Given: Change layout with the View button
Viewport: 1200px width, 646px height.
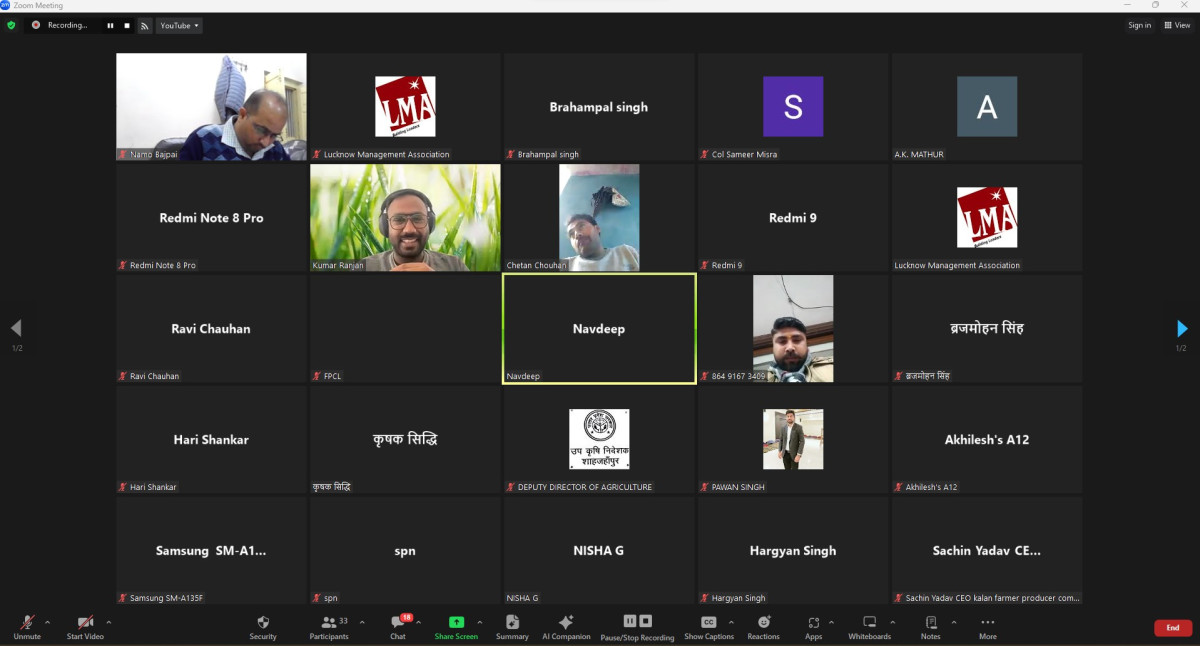Looking at the screenshot, I should (1177, 25).
